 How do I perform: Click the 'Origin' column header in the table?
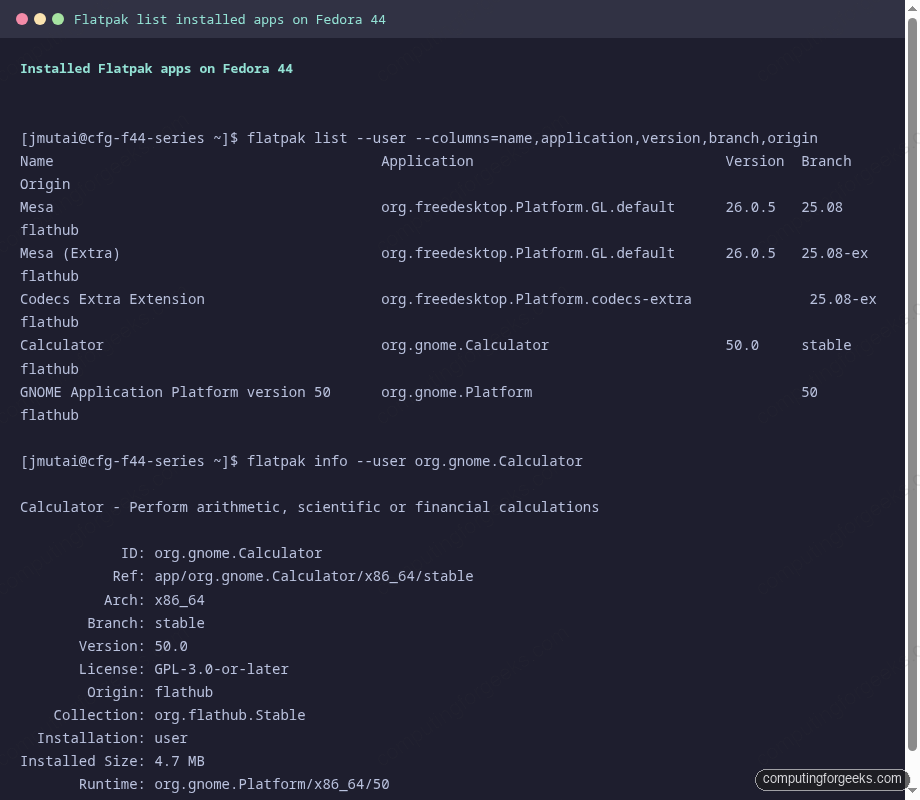(x=45, y=185)
